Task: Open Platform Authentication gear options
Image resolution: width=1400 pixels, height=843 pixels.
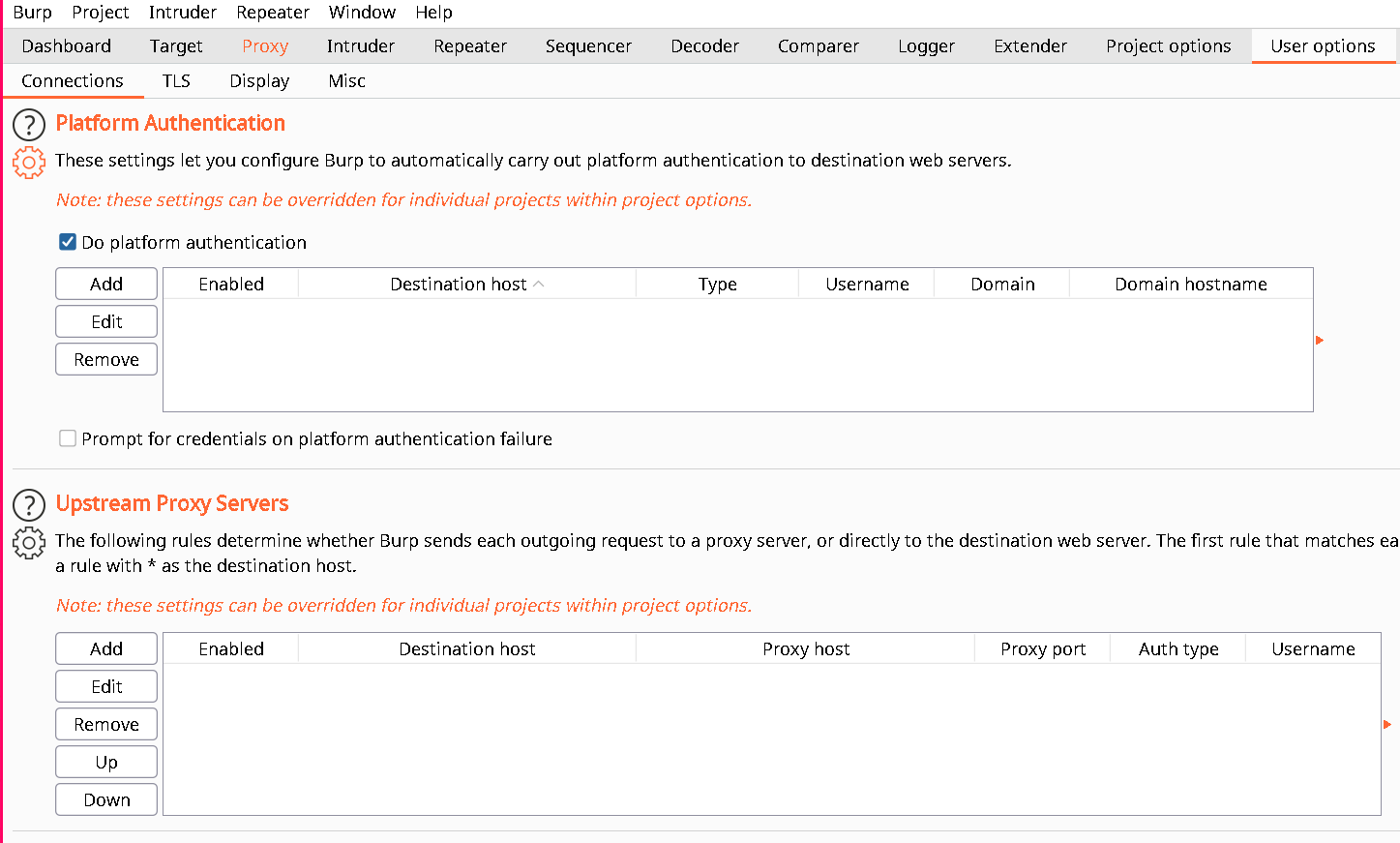Action: pyautogui.click(x=29, y=163)
